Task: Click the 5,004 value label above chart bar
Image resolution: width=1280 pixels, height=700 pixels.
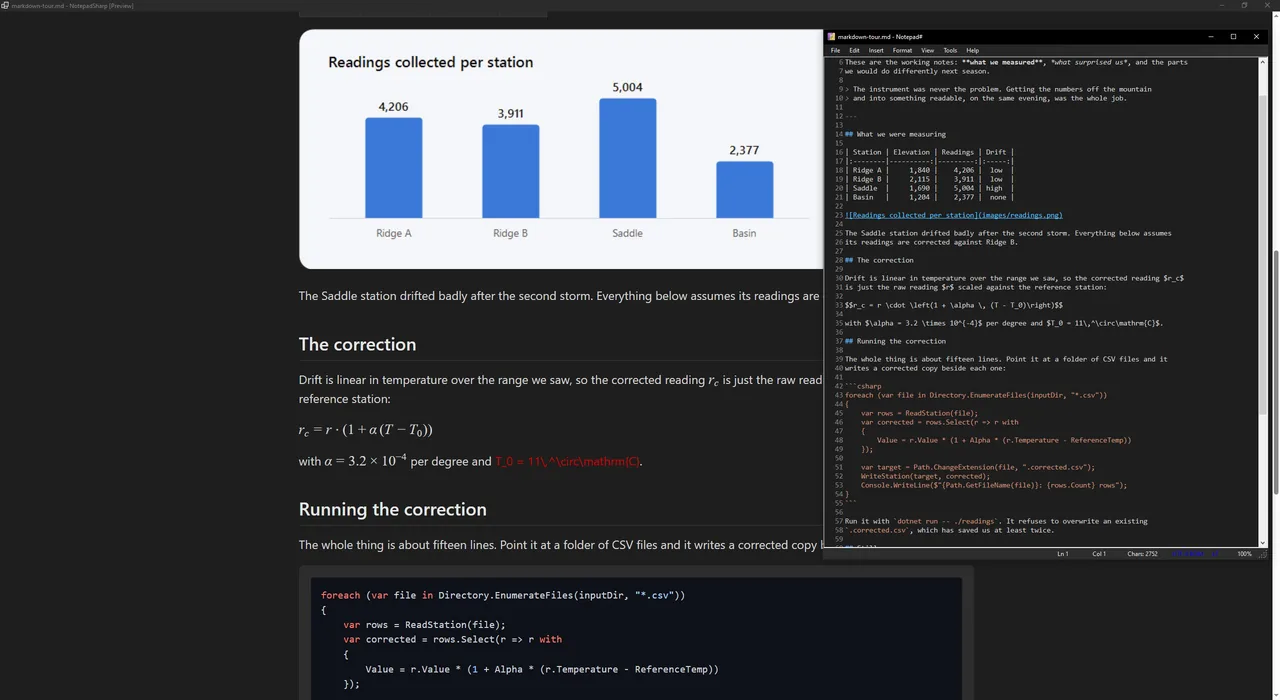Action: pyautogui.click(x=627, y=87)
